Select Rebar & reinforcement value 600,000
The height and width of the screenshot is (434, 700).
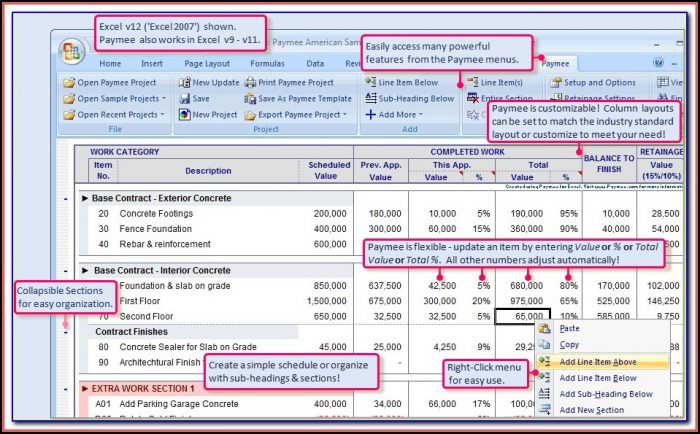point(329,244)
